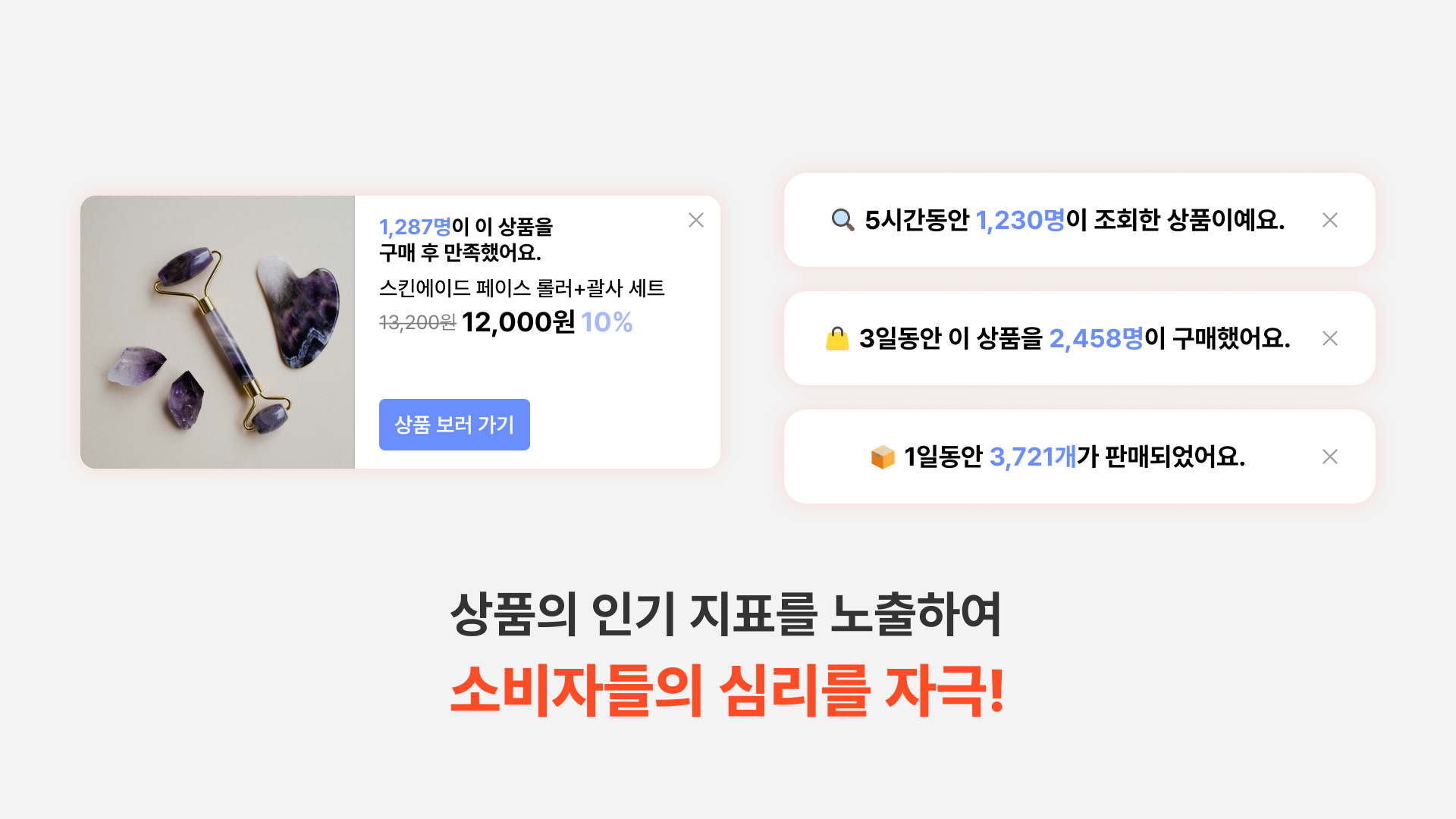Screen dimensions: 1456x819
Task: Click the face roller product image
Action: [x=218, y=332]
